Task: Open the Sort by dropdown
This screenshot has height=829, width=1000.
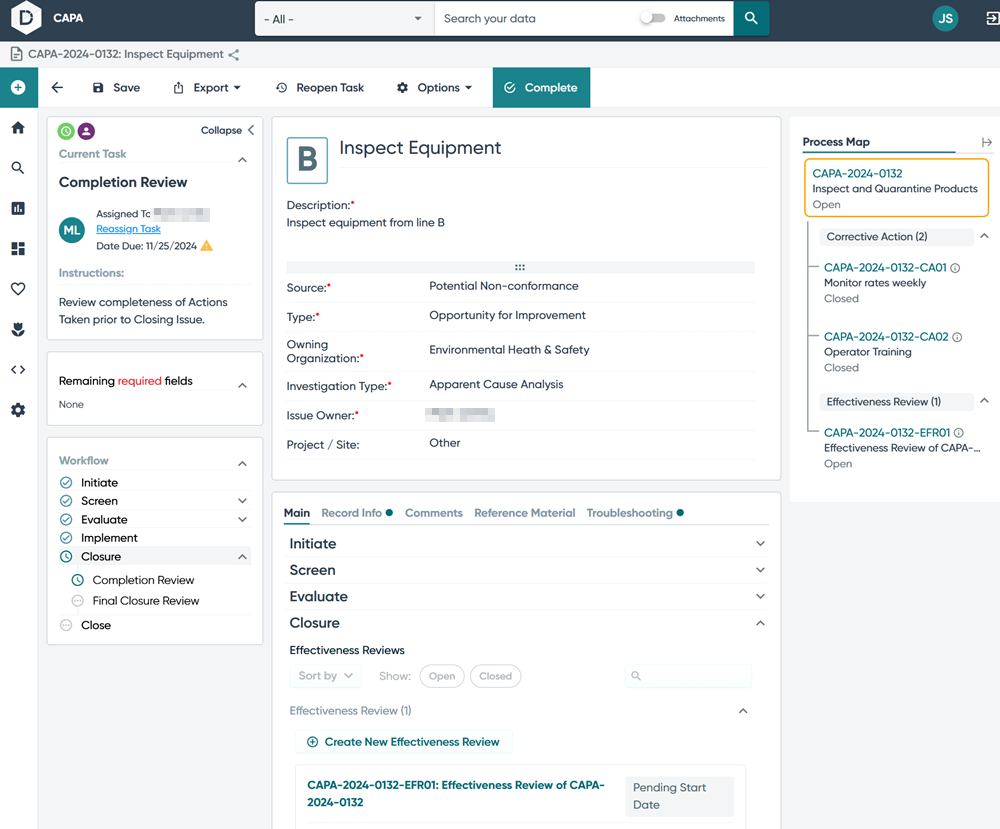Action: [x=326, y=676]
